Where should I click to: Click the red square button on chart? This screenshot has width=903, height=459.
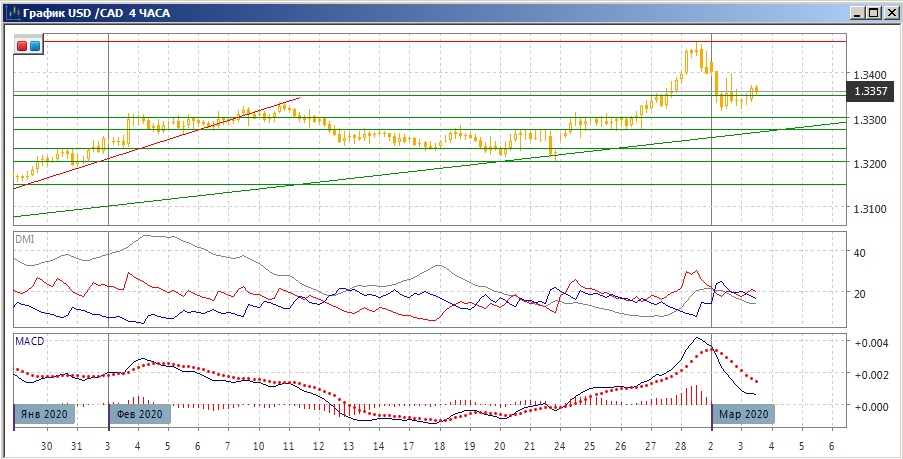tap(22, 46)
